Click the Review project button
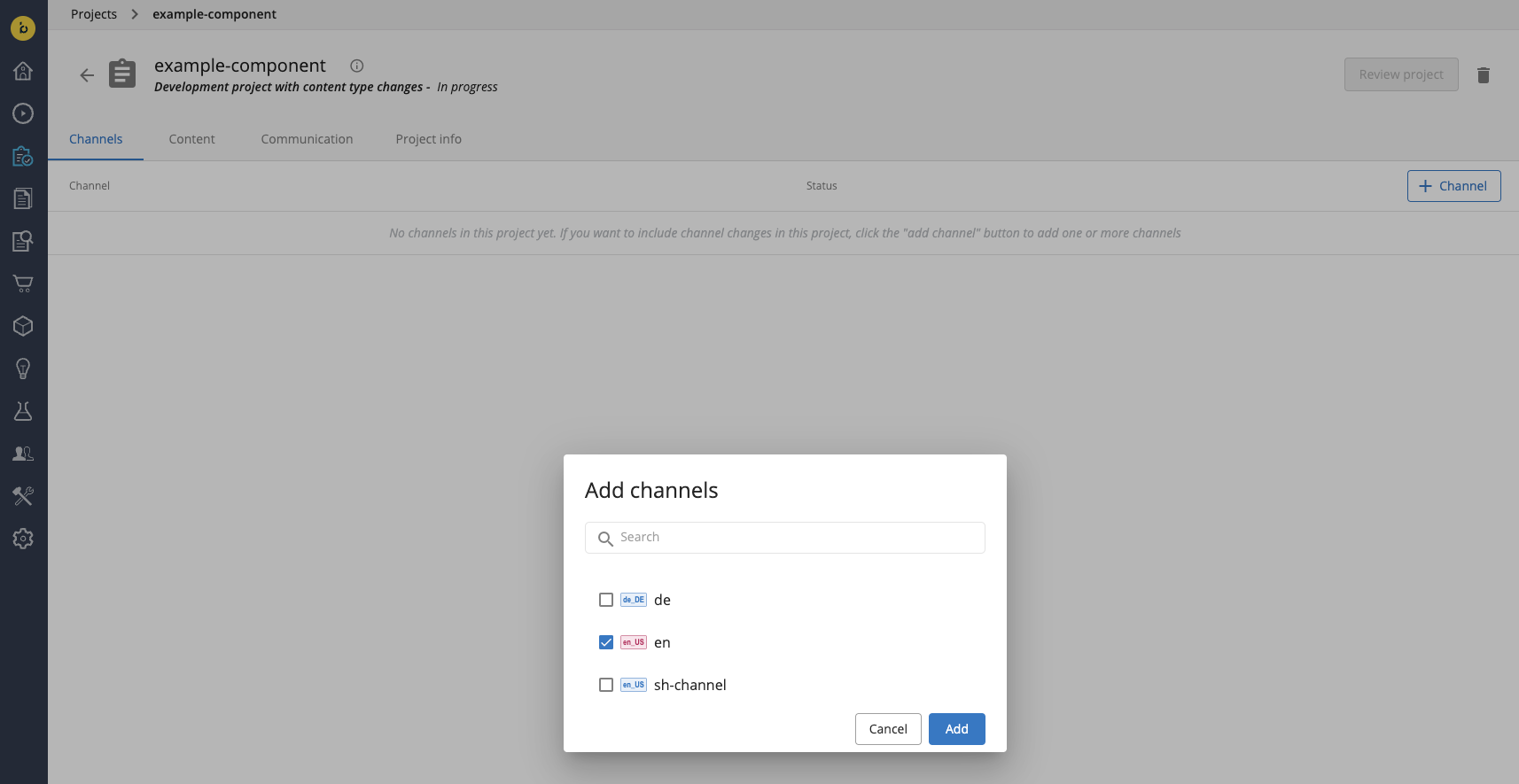The width and height of the screenshot is (1519, 784). (x=1401, y=74)
